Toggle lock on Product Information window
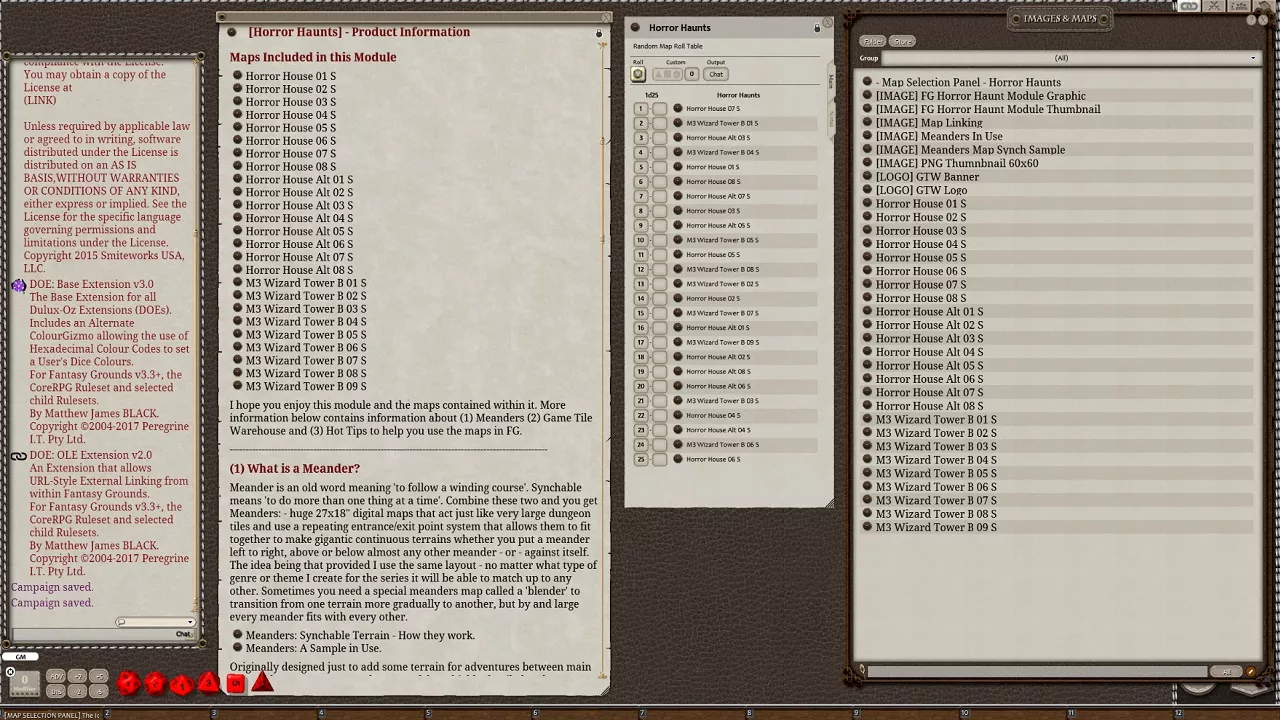This screenshot has height=720, width=1280. pos(599,34)
